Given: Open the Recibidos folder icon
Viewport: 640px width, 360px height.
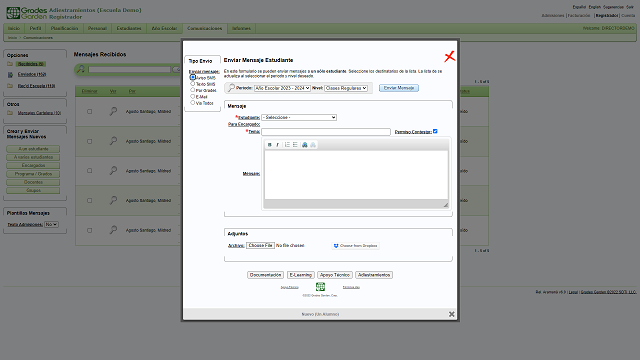Looking at the screenshot, I should coord(10,64).
